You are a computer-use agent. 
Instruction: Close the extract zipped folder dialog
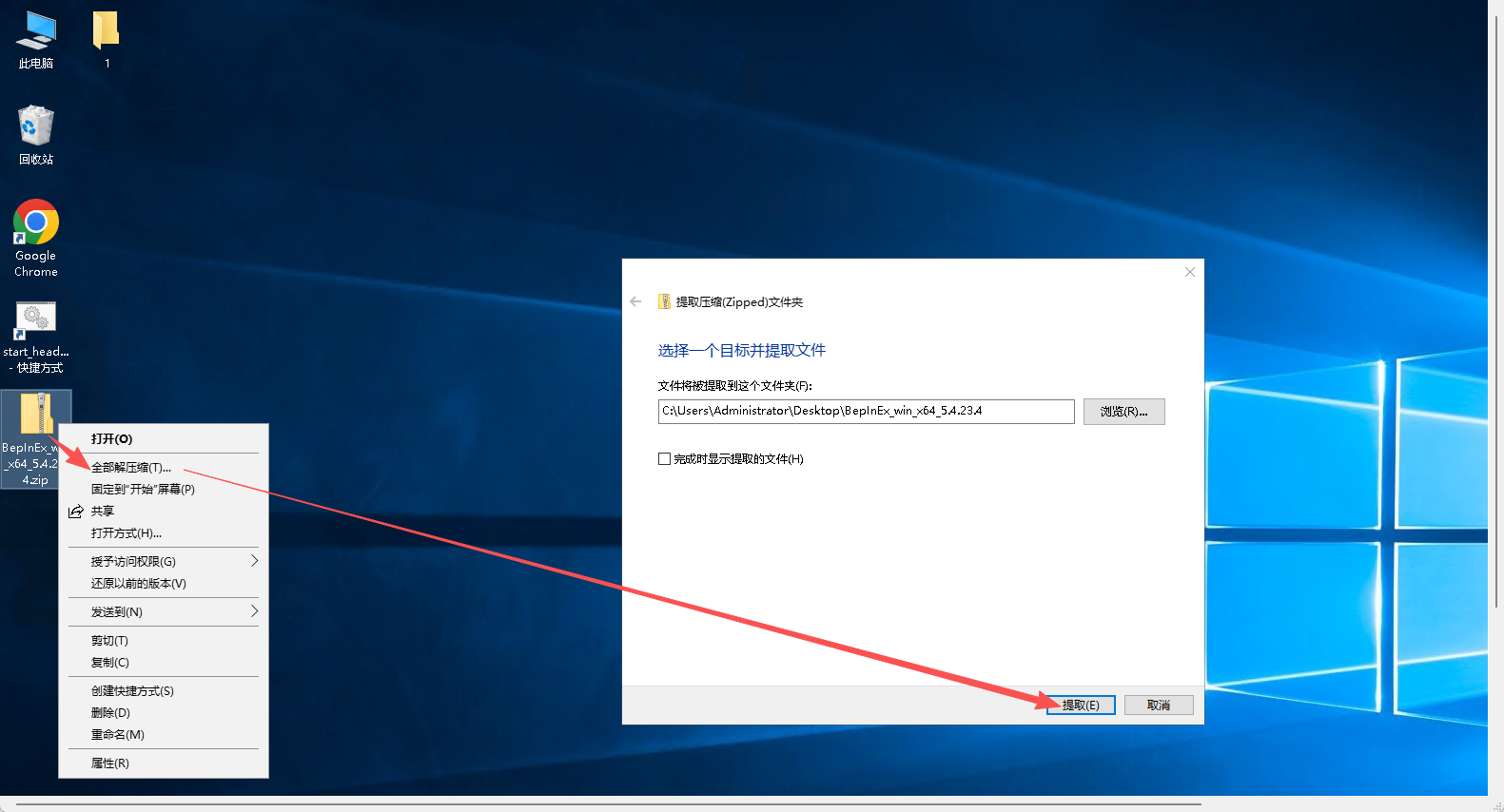[x=1189, y=272]
